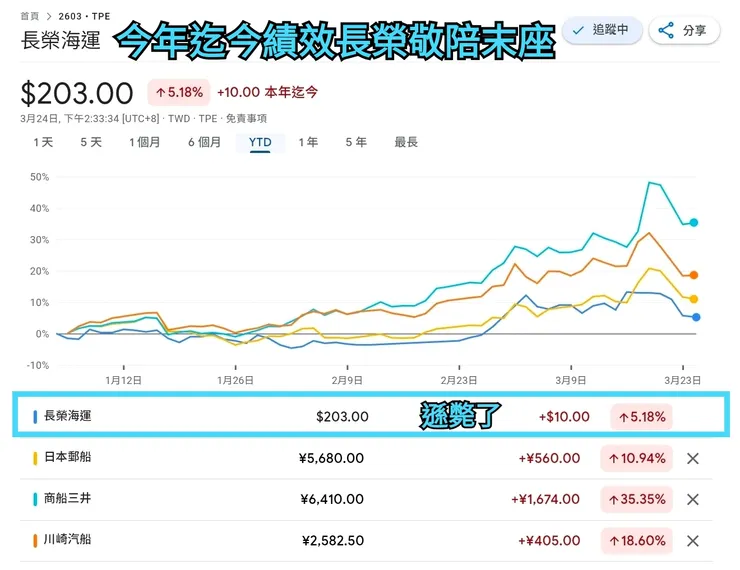Image resolution: width=740 pixels, height=570 pixels.
Task: Click the ¥6,410.00 price value
Action: [x=332, y=499]
